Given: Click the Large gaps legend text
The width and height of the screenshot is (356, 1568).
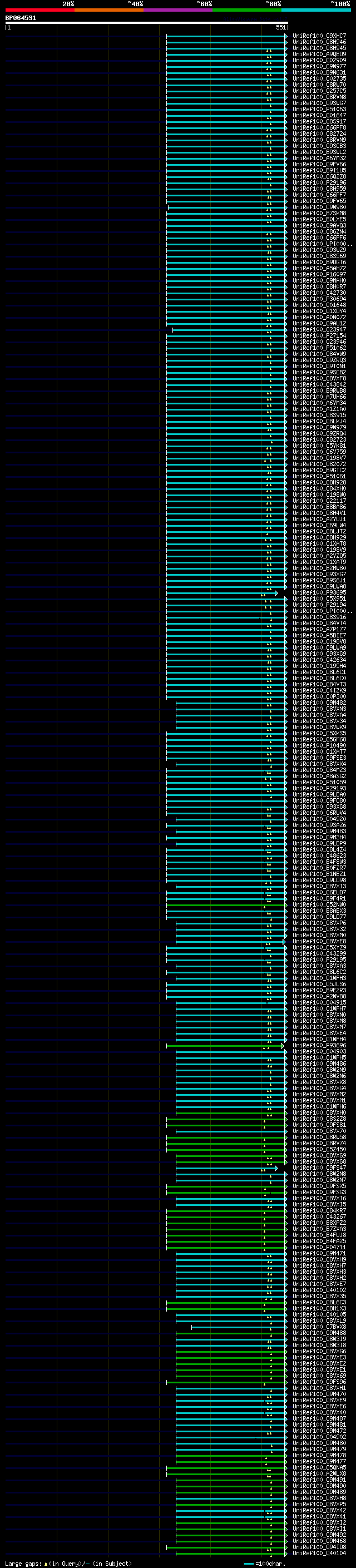Looking at the screenshot, I should [68, 1564].
